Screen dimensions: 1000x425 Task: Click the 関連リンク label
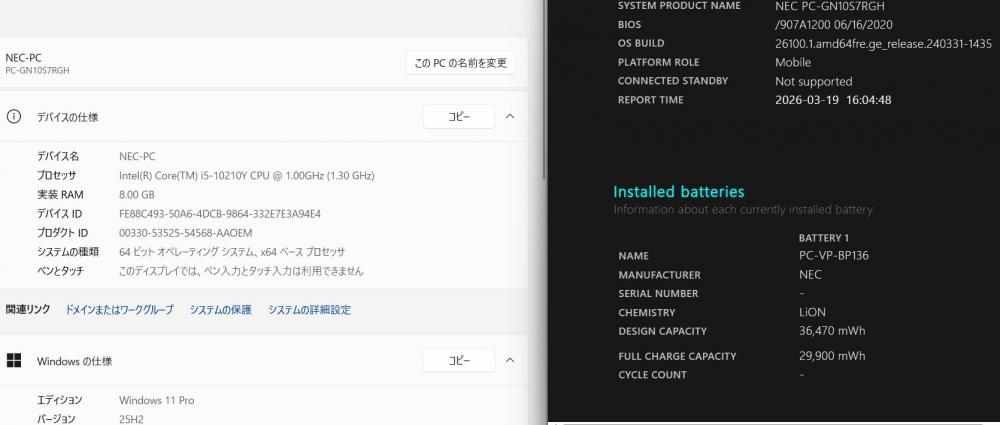[x=27, y=309]
